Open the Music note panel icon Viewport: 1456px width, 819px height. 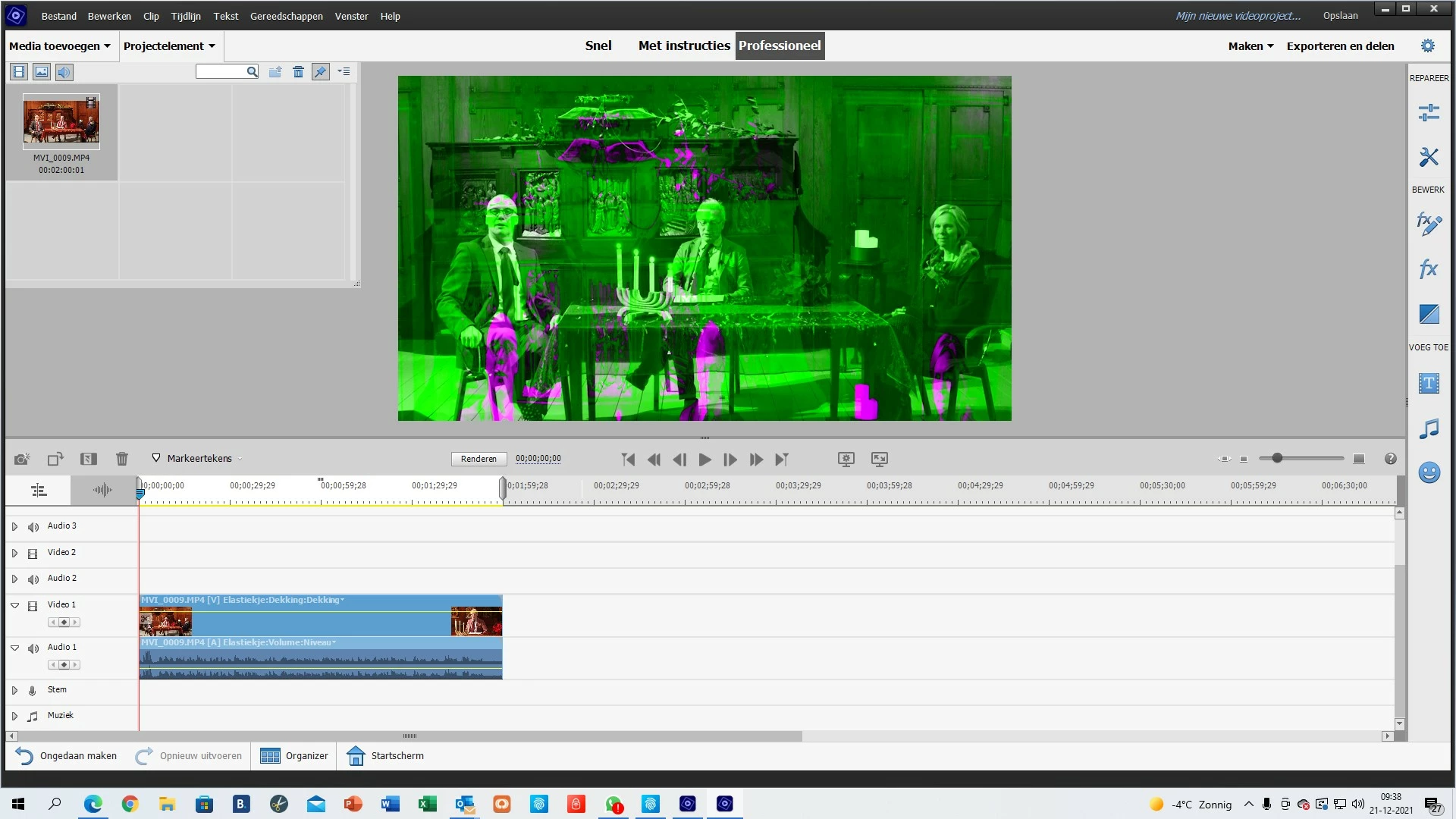(x=1429, y=428)
